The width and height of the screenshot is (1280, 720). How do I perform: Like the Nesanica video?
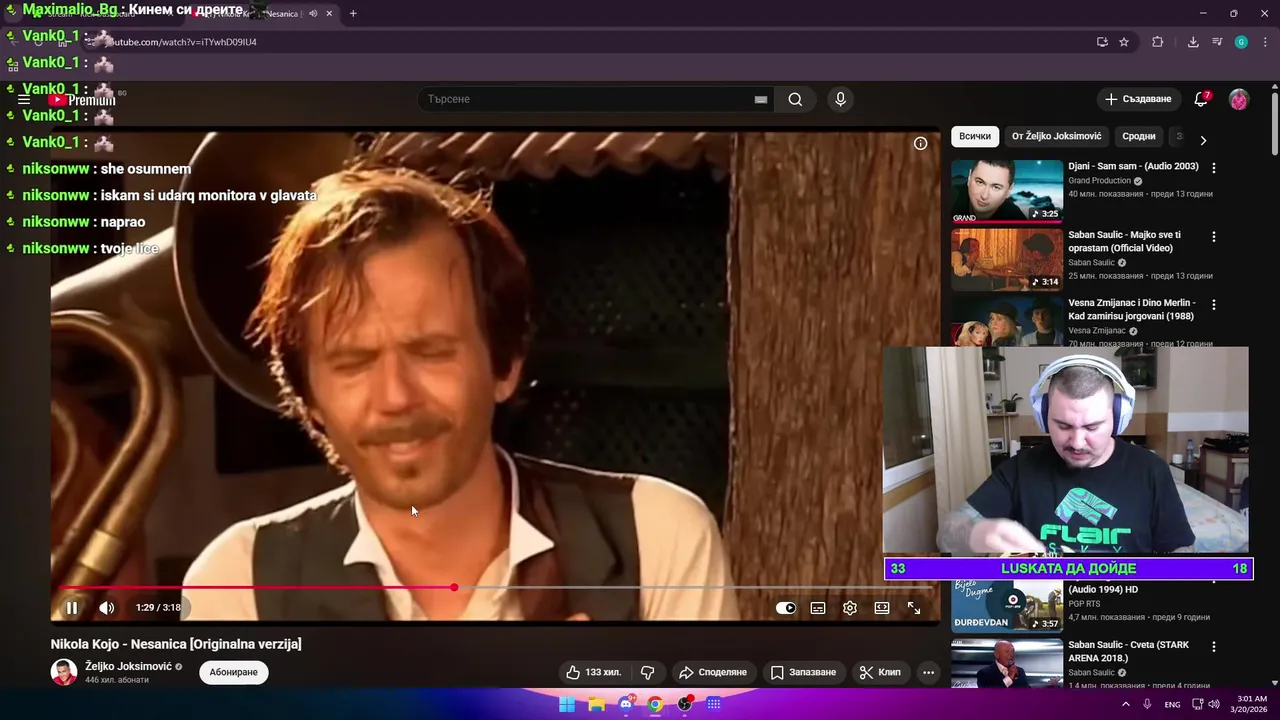[x=593, y=672]
